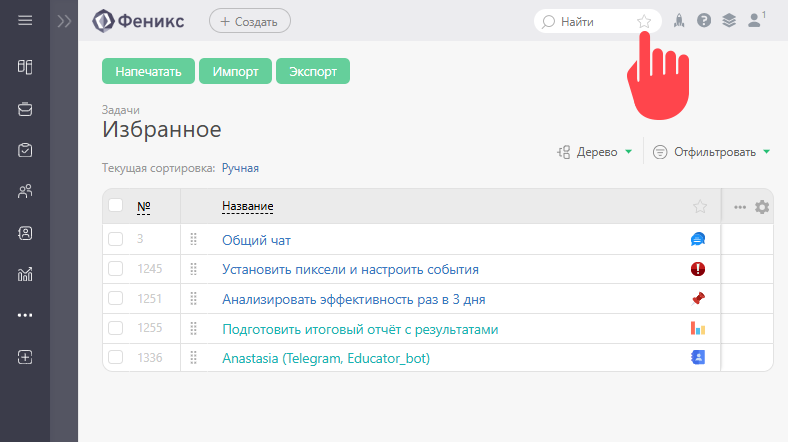Open the Общий чат task
Screen dimensions: 788x442
pos(256,241)
